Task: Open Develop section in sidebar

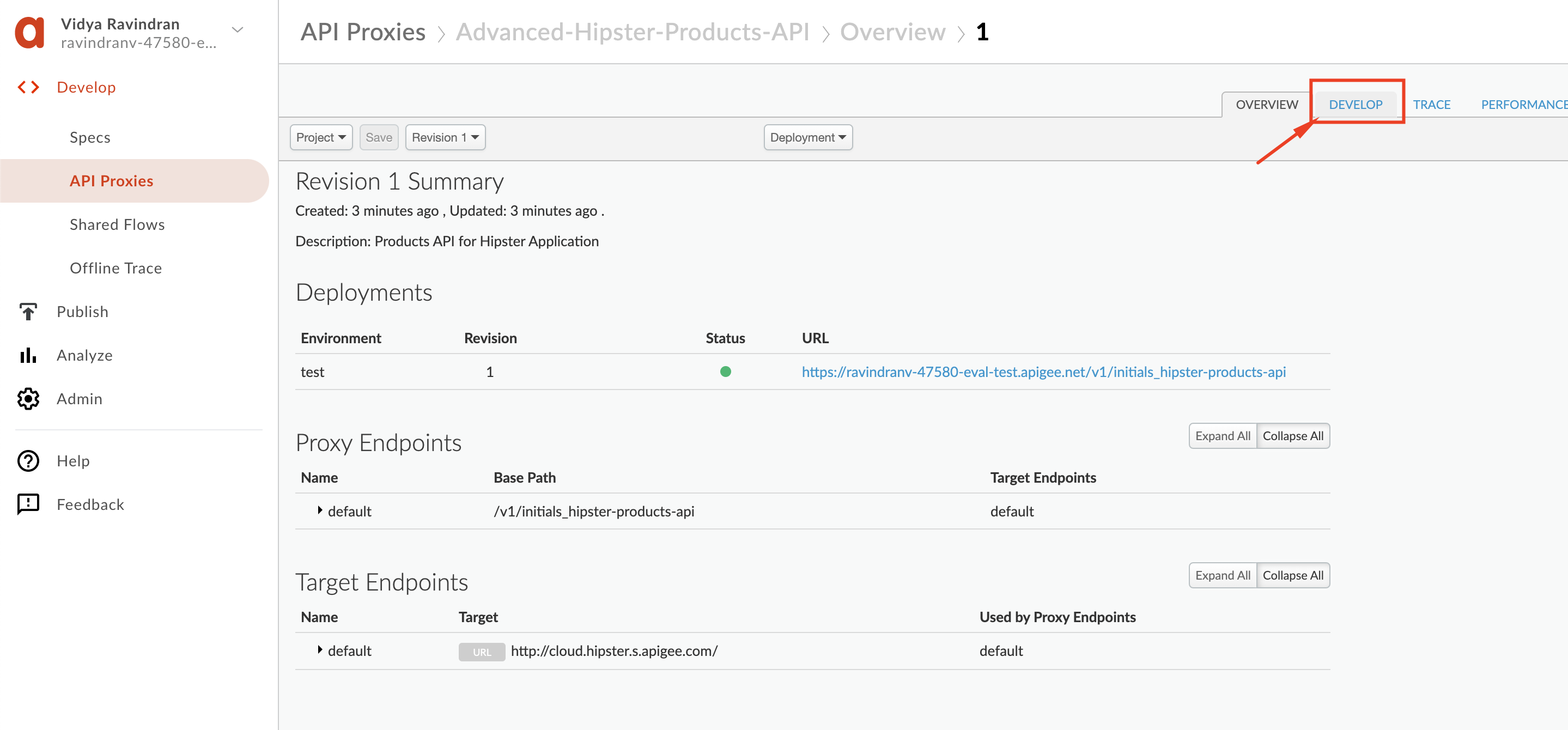Action: [86, 87]
